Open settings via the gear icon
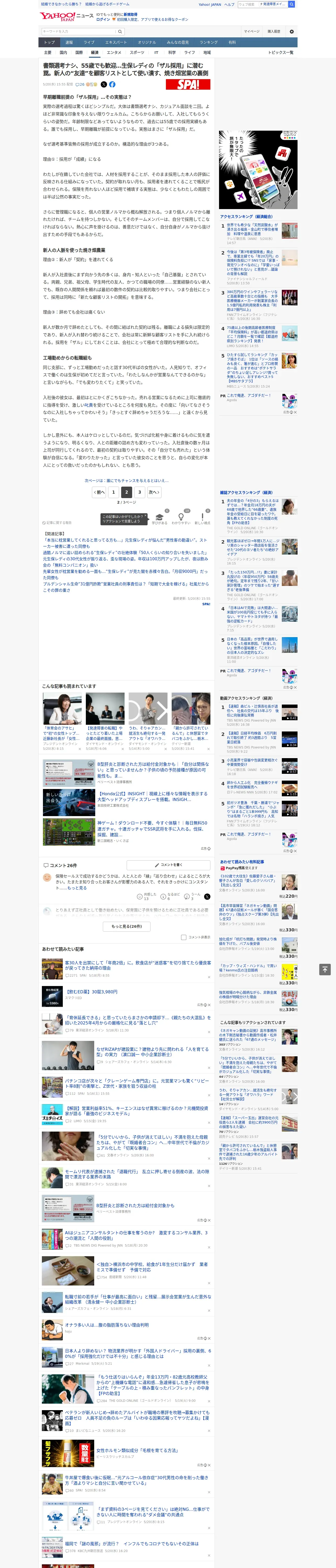The width and height of the screenshot is (336, 1568). (x=292, y=32)
